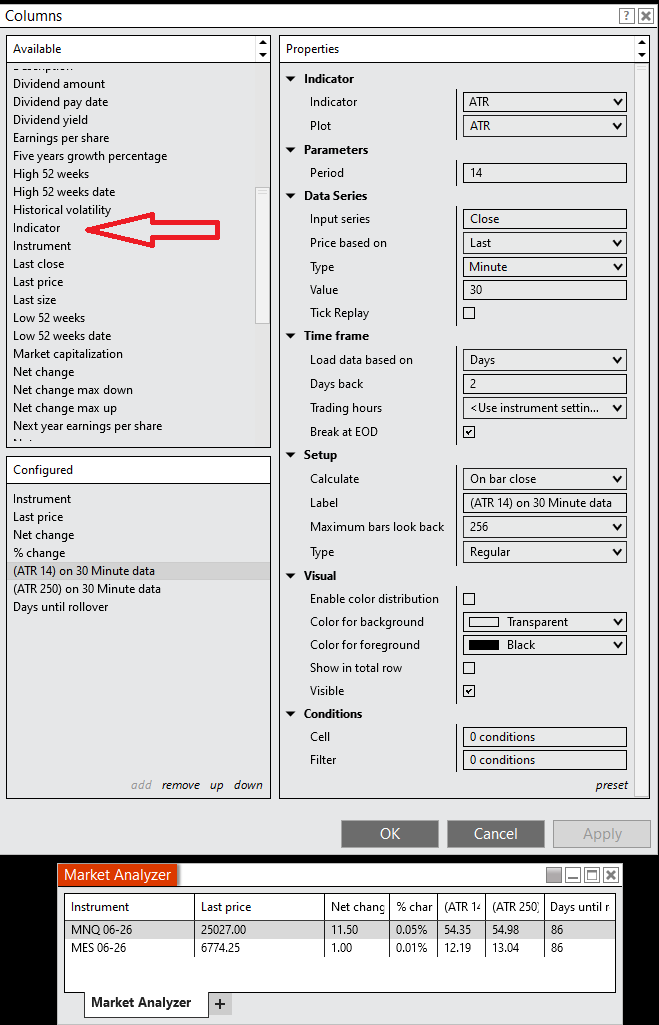Viewport: 659px width, 1025px height.
Task: Collapse the Visual section triangle
Action: point(291,576)
